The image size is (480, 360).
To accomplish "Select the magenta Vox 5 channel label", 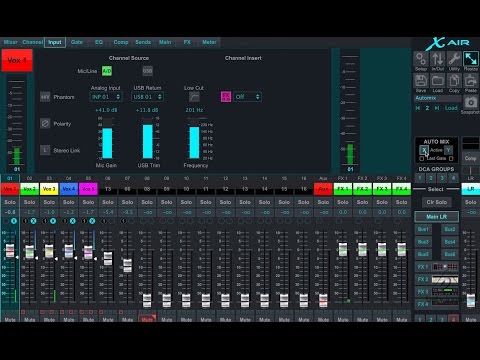I will pos(88,189).
